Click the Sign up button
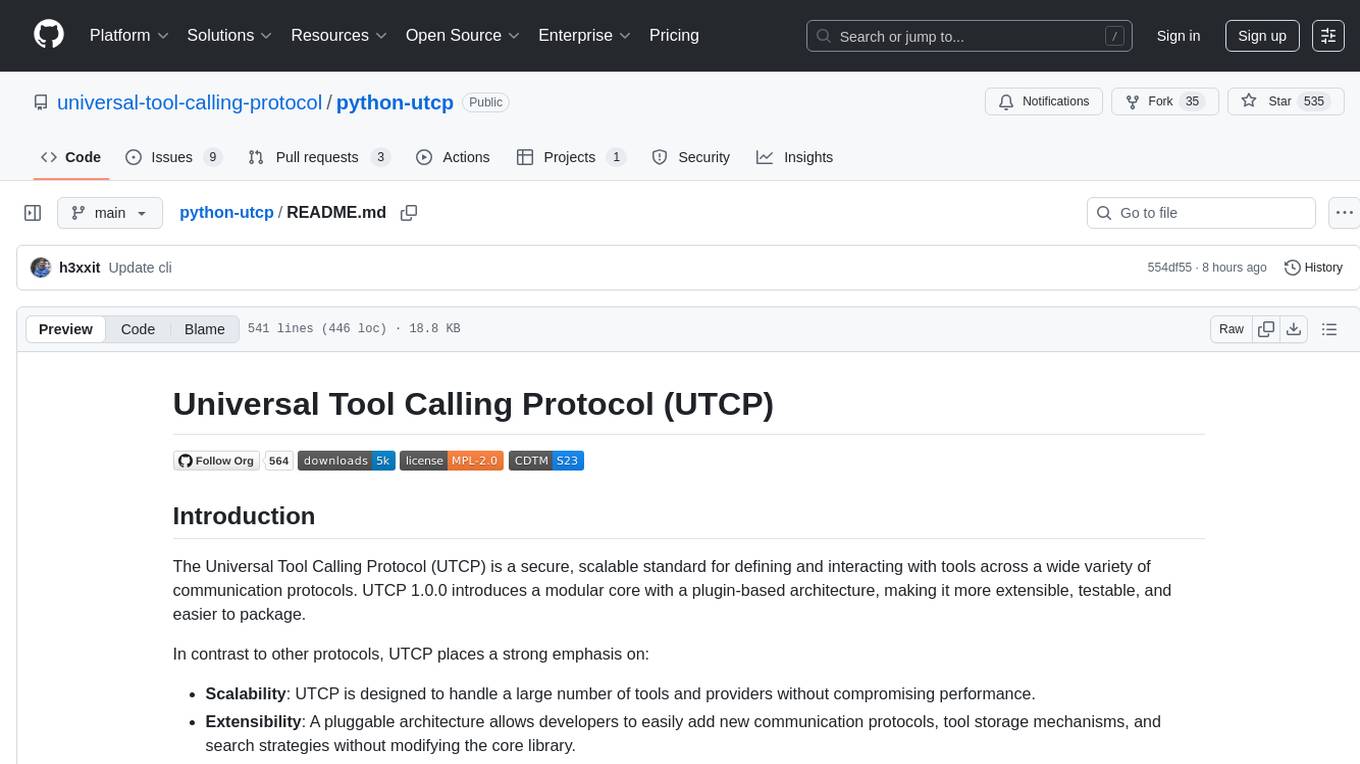The width and height of the screenshot is (1360, 764). coord(1262,36)
